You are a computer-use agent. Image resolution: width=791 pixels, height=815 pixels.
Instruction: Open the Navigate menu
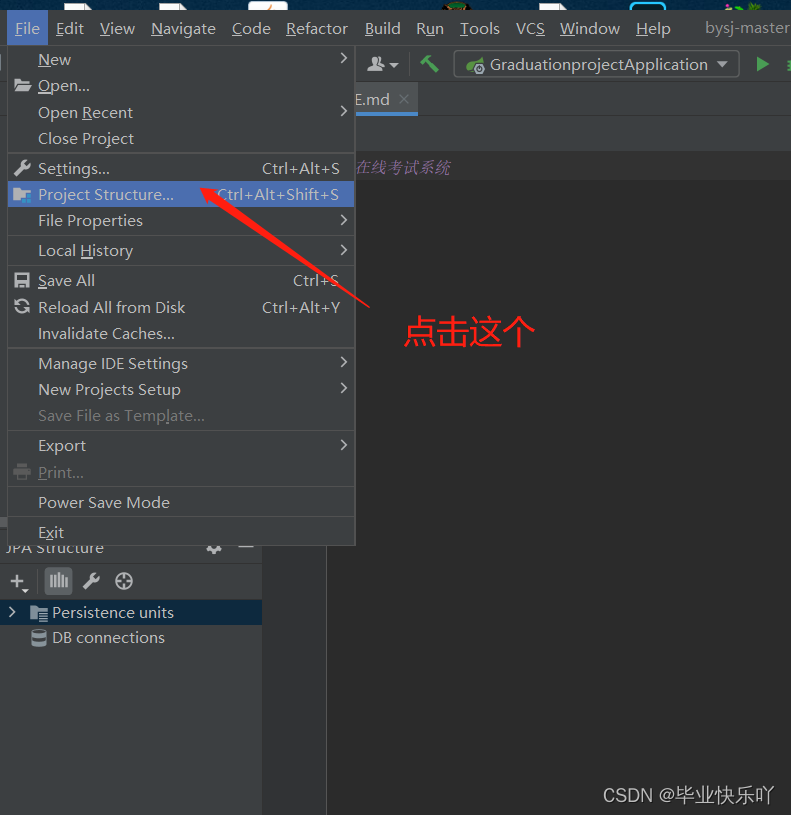[x=183, y=29]
